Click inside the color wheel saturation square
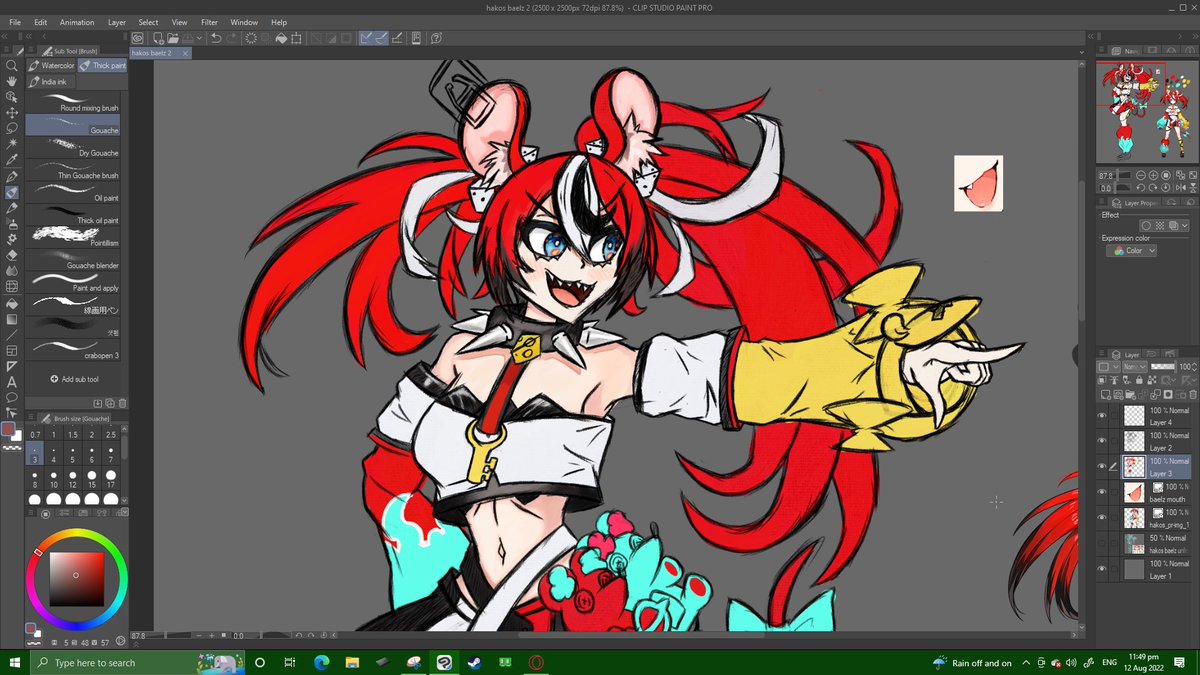 tap(77, 579)
